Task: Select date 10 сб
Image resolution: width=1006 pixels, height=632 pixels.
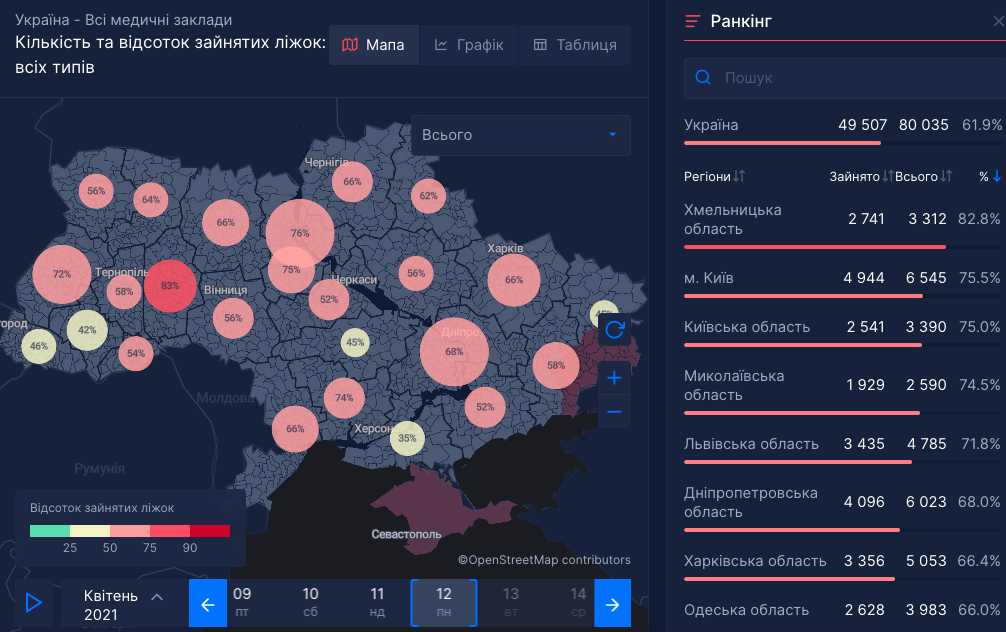Action: pos(311,602)
